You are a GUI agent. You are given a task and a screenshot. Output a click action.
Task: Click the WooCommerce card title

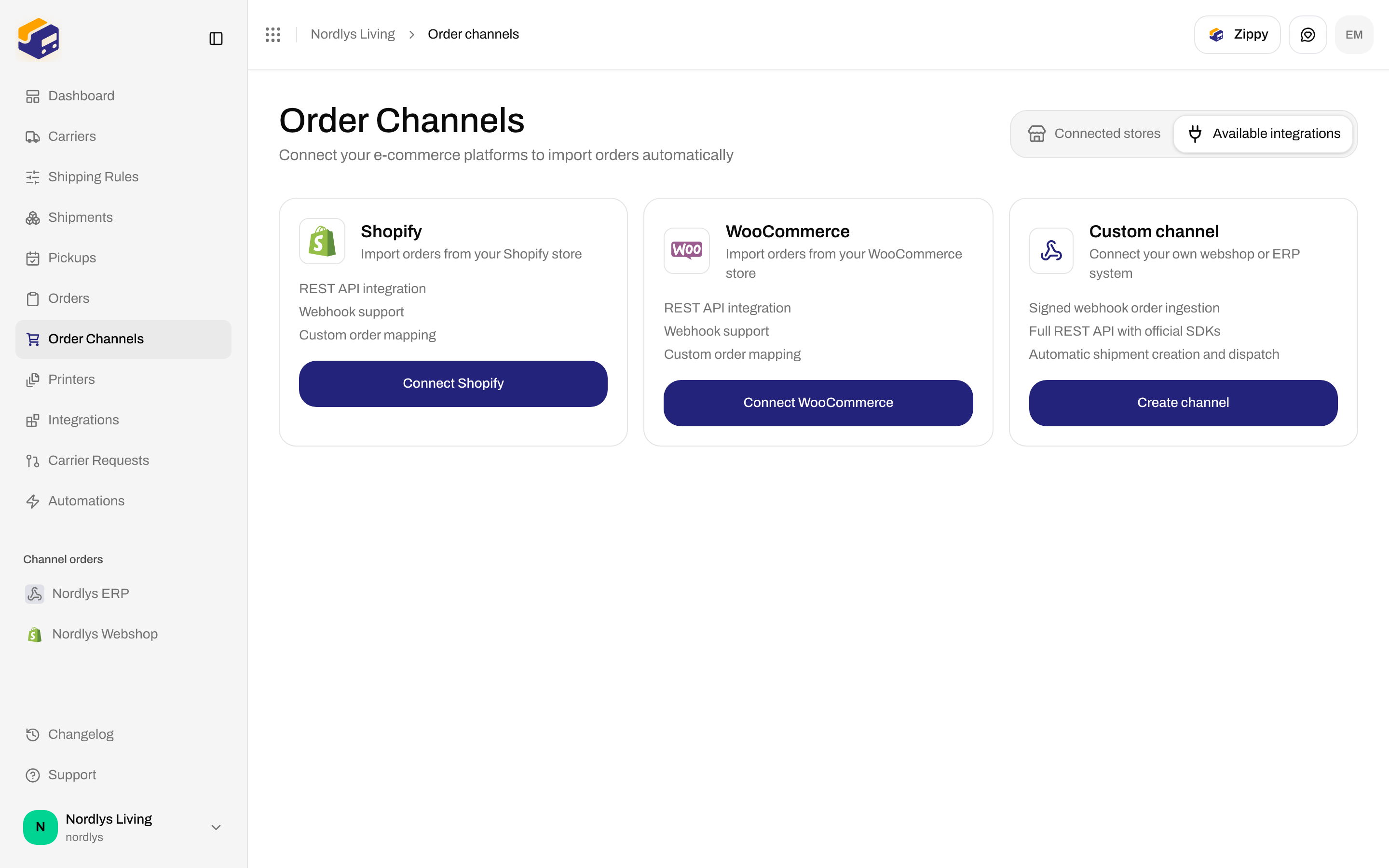tap(788, 231)
